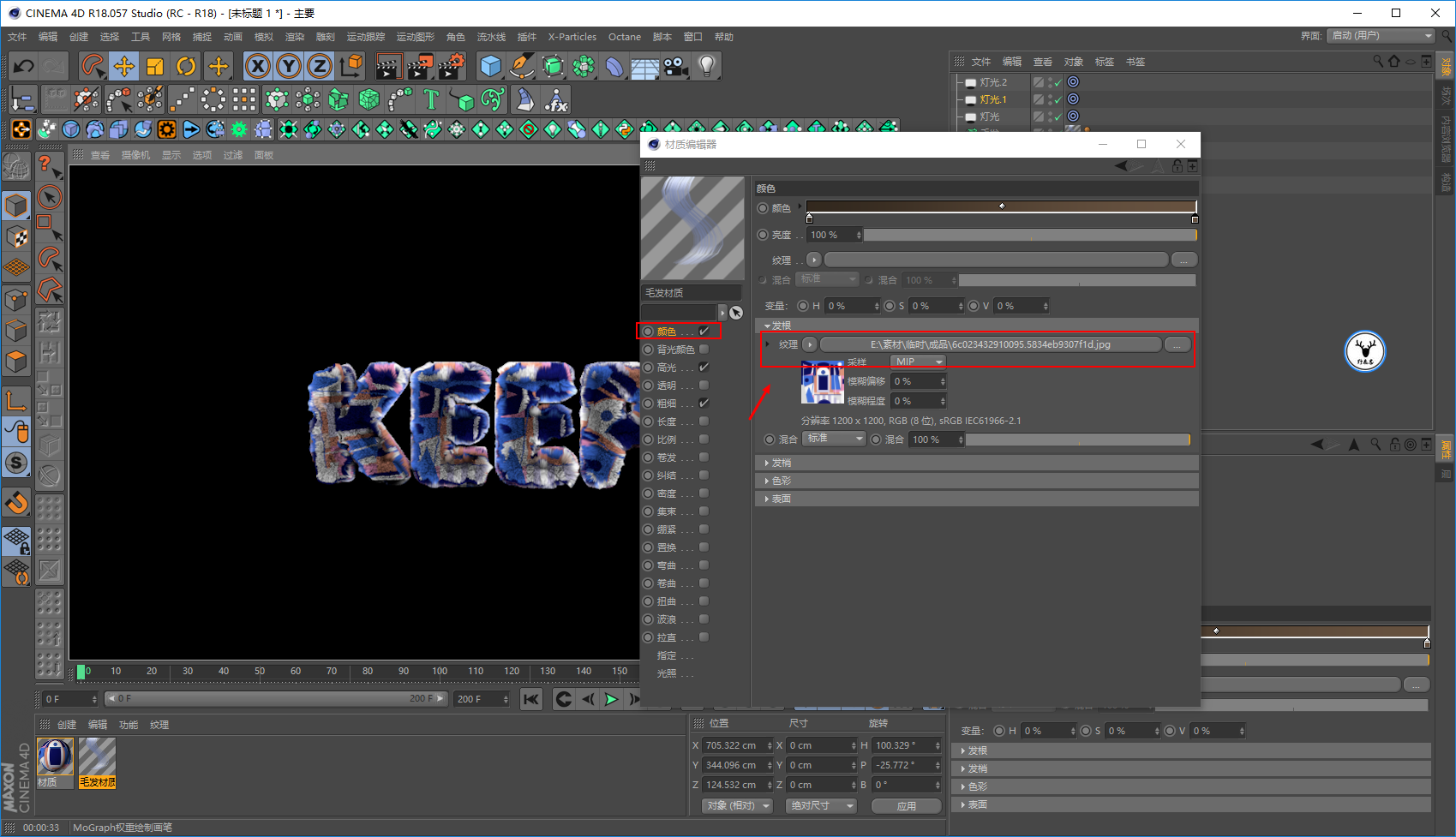The height and width of the screenshot is (837, 1456).
Task: Add a light object from toolbar
Action: pos(706,66)
